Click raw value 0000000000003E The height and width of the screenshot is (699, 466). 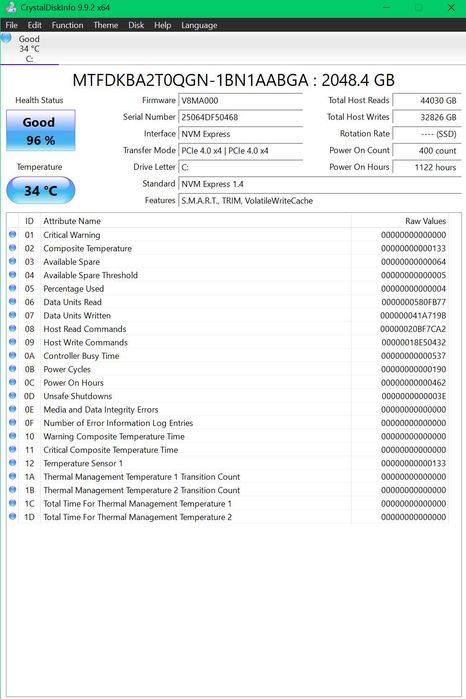(x=413, y=396)
